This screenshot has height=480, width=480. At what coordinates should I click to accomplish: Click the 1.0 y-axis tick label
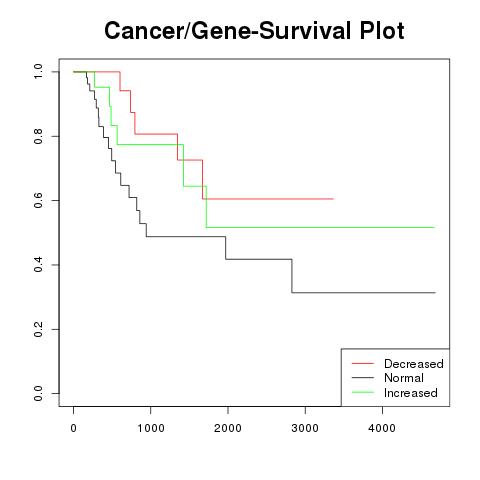tap(38, 72)
